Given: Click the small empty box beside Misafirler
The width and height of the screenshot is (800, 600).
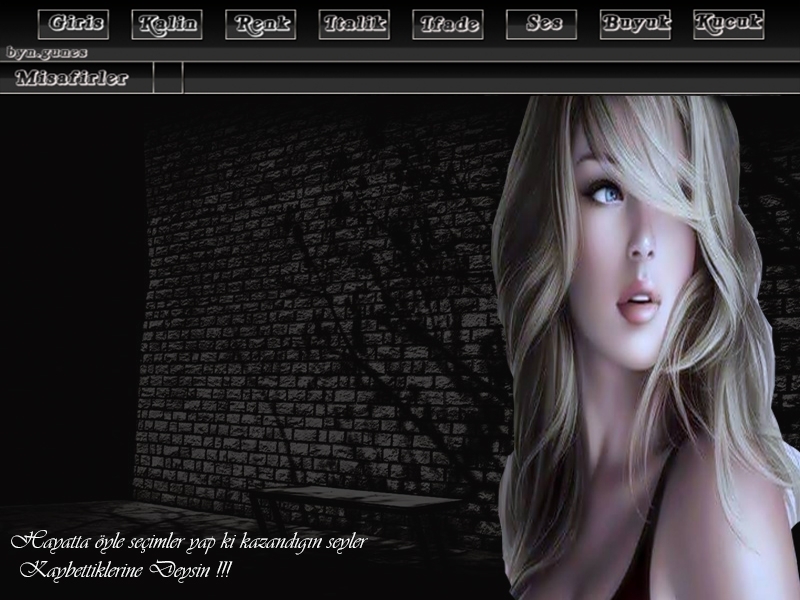Looking at the screenshot, I should click(x=168, y=78).
